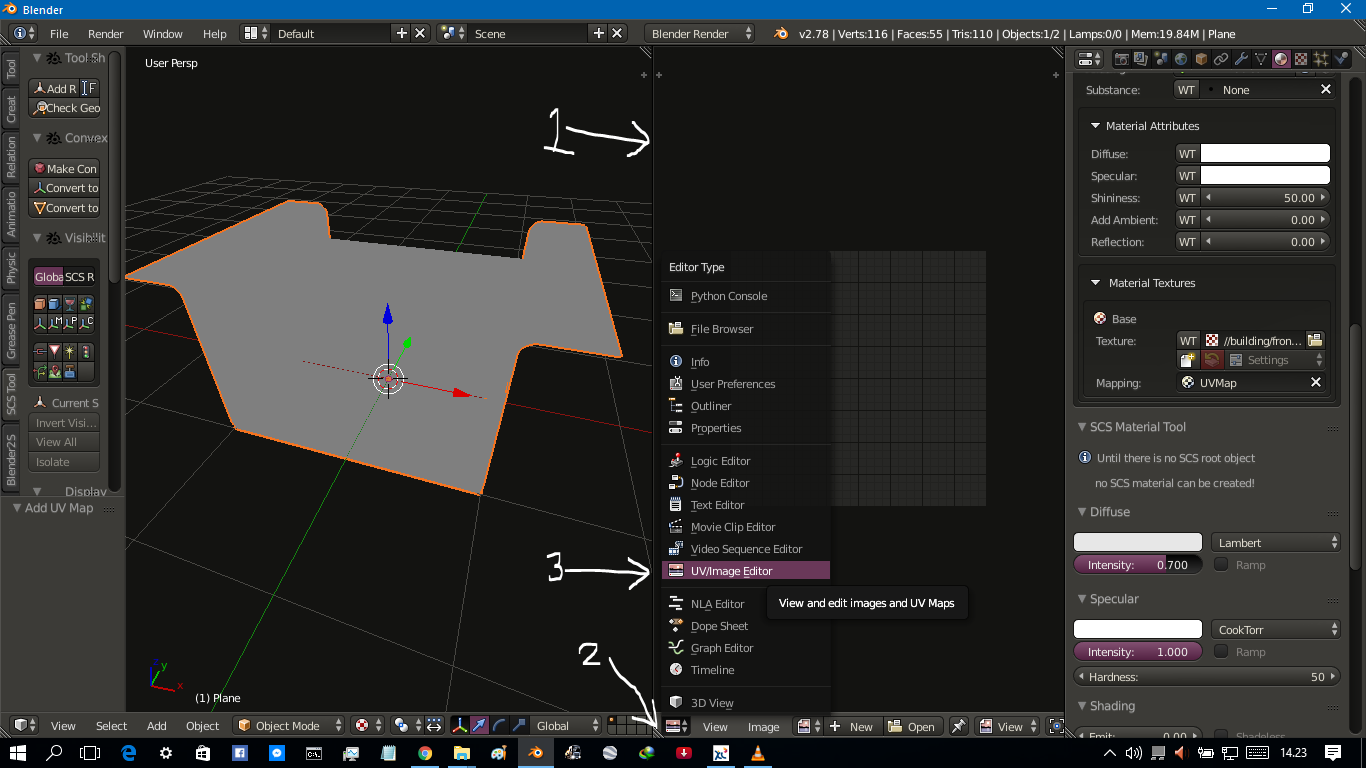This screenshot has height=768, width=1366.
Task: Open the Modifiers tab (wrench icon)
Action: (x=1242, y=58)
